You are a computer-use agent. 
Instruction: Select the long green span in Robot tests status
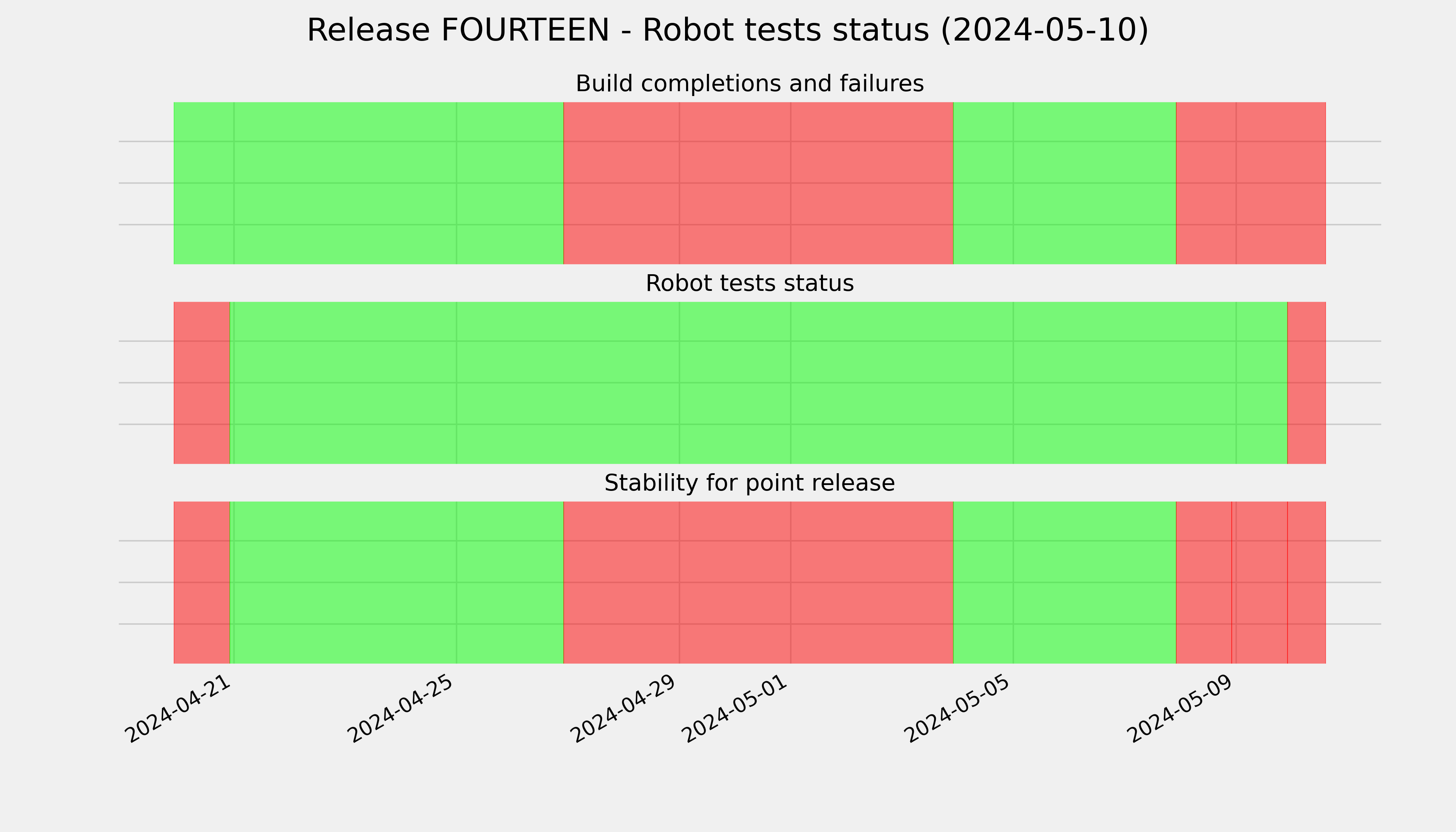tap(759, 383)
